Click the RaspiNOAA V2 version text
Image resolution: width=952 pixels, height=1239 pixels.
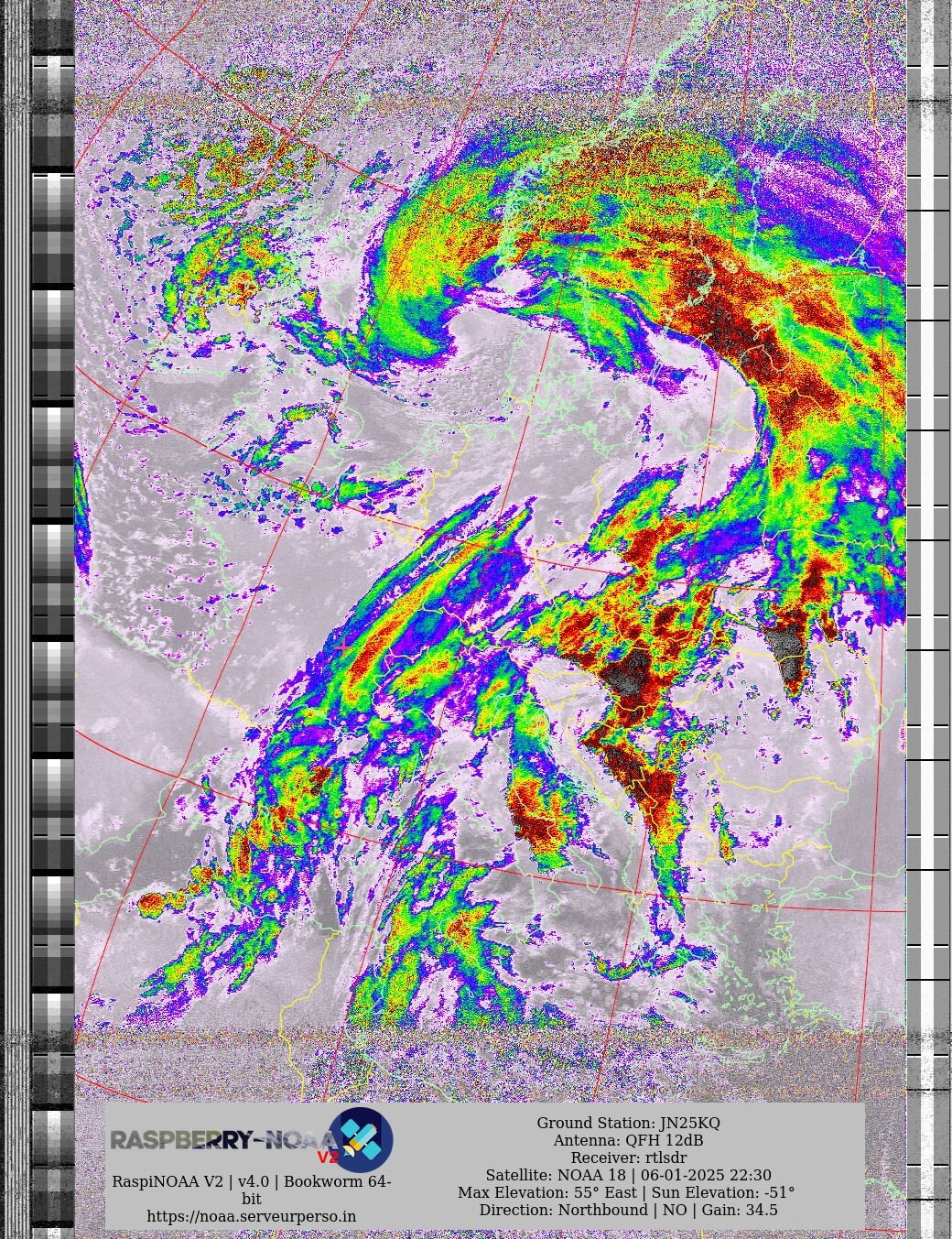(251, 1181)
